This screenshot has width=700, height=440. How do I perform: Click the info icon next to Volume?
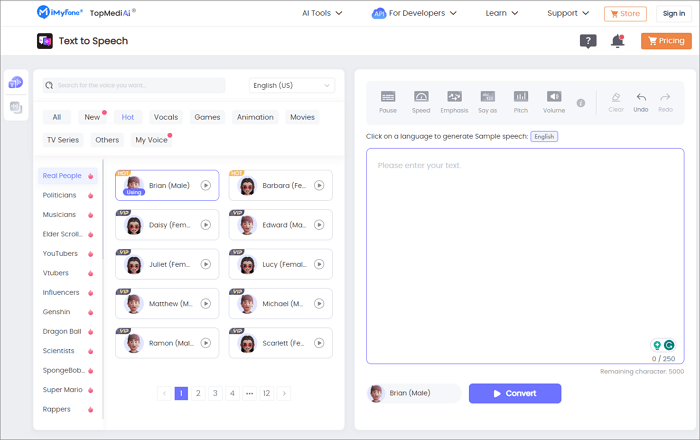tap(580, 103)
